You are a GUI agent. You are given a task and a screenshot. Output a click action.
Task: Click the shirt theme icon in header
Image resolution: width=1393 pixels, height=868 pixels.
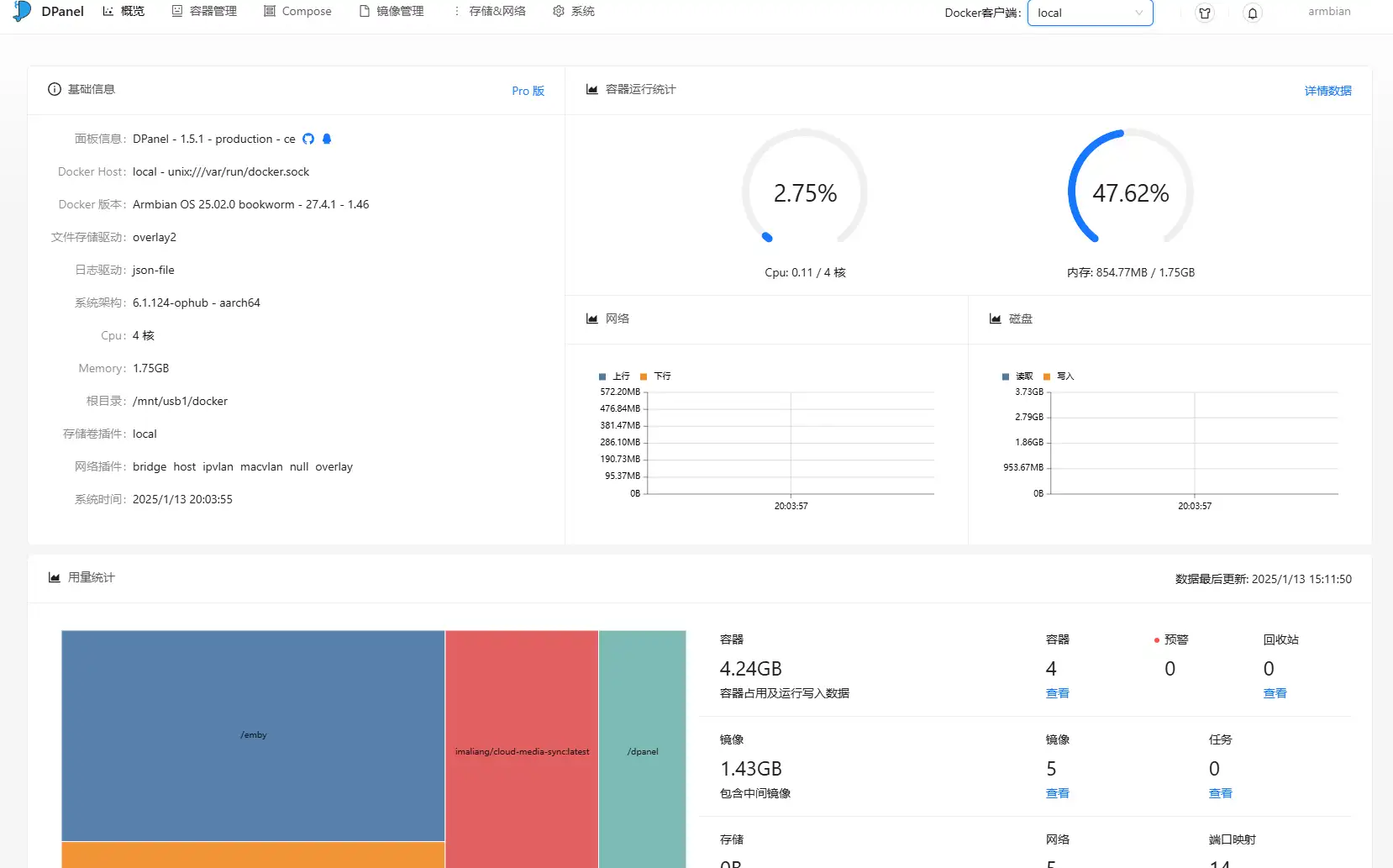pos(1205,13)
